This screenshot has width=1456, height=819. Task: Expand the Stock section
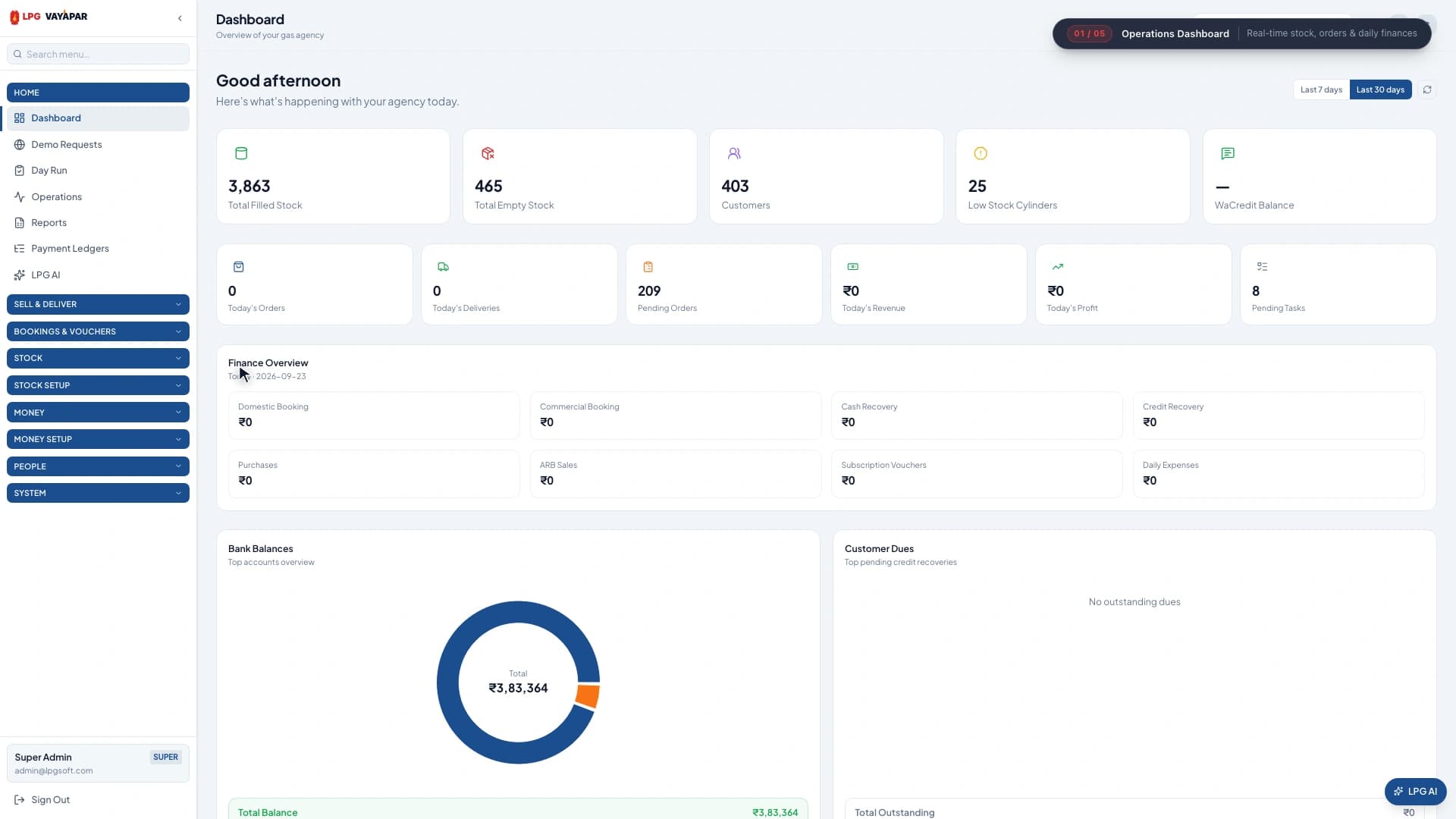click(x=98, y=358)
